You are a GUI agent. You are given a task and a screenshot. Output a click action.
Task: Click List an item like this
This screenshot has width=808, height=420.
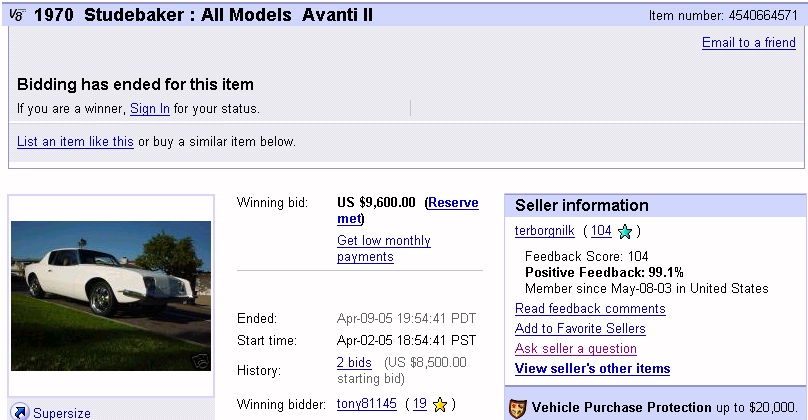75,142
